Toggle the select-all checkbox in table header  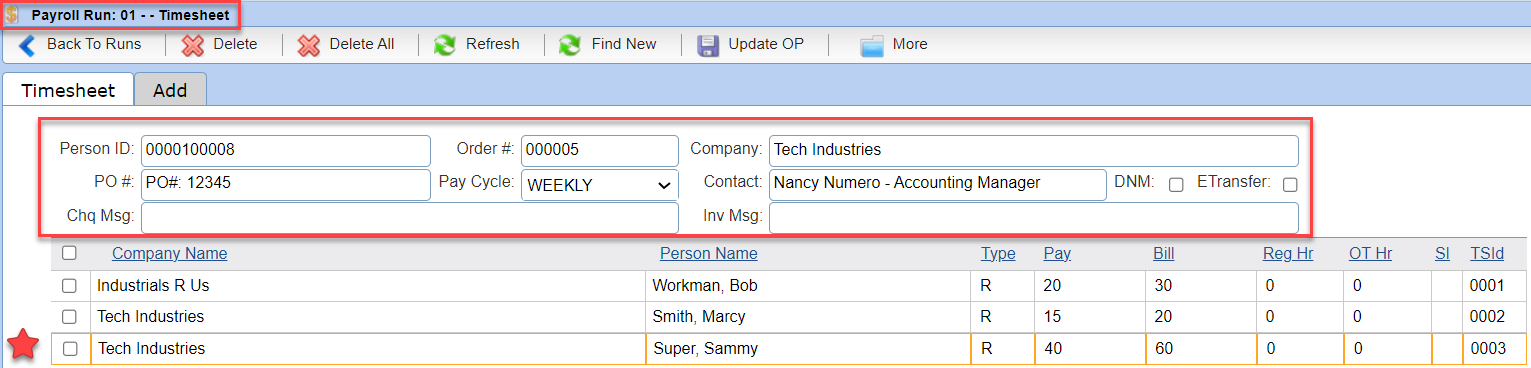69,253
